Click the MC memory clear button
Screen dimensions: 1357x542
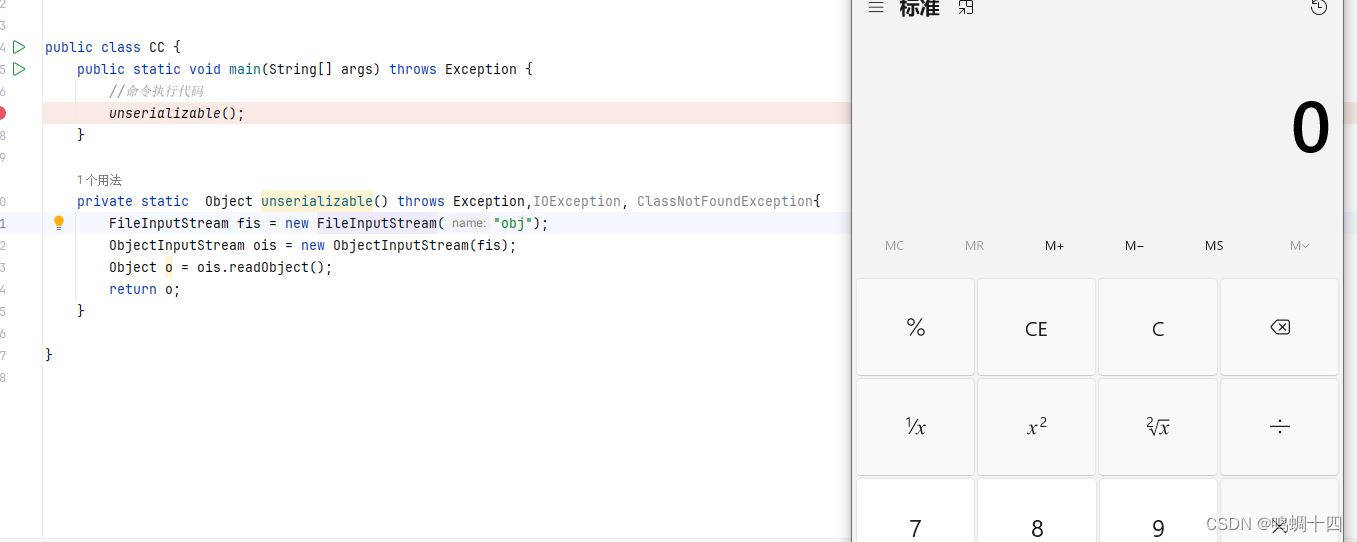pyautogui.click(x=894, y=246)
